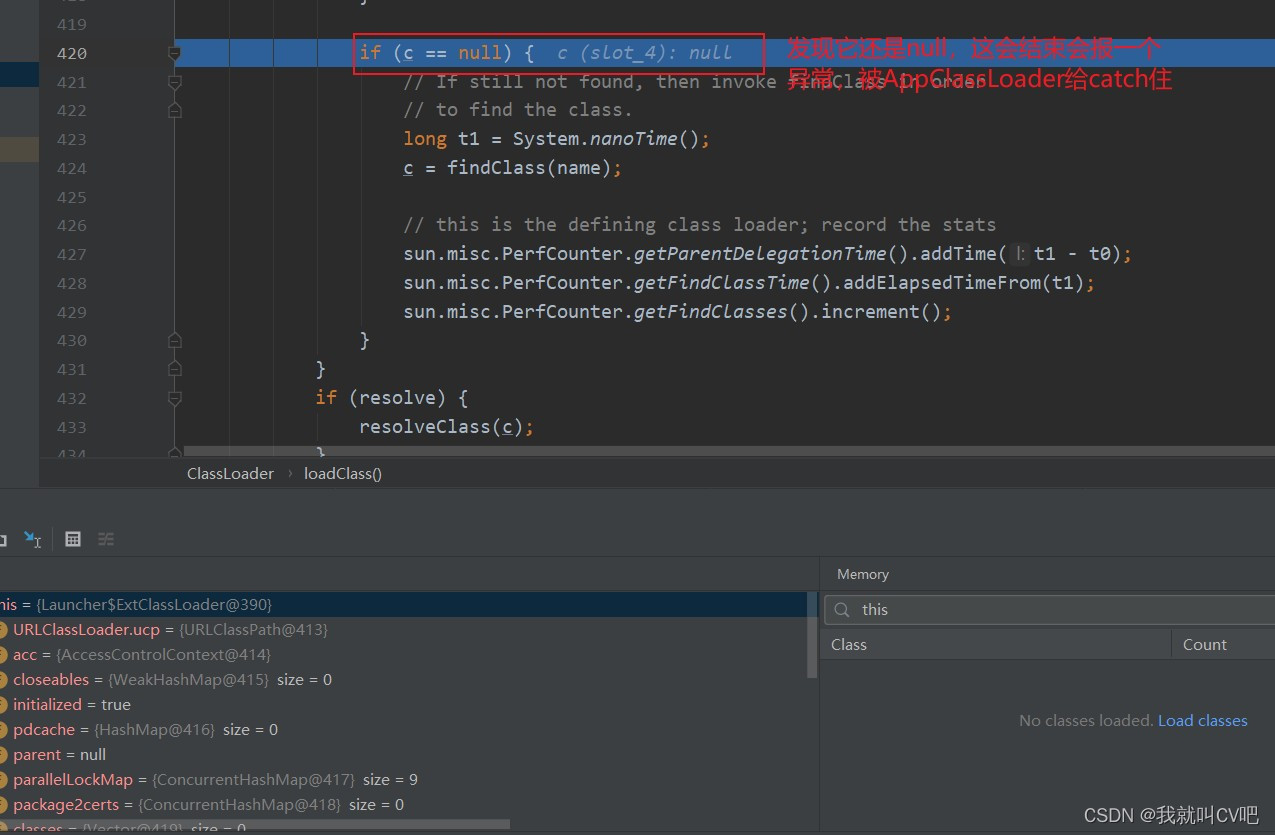Screen dimensions: 1275x835
Task: Click the loadClass() breadcrumb
Action: tap(343, 474)
